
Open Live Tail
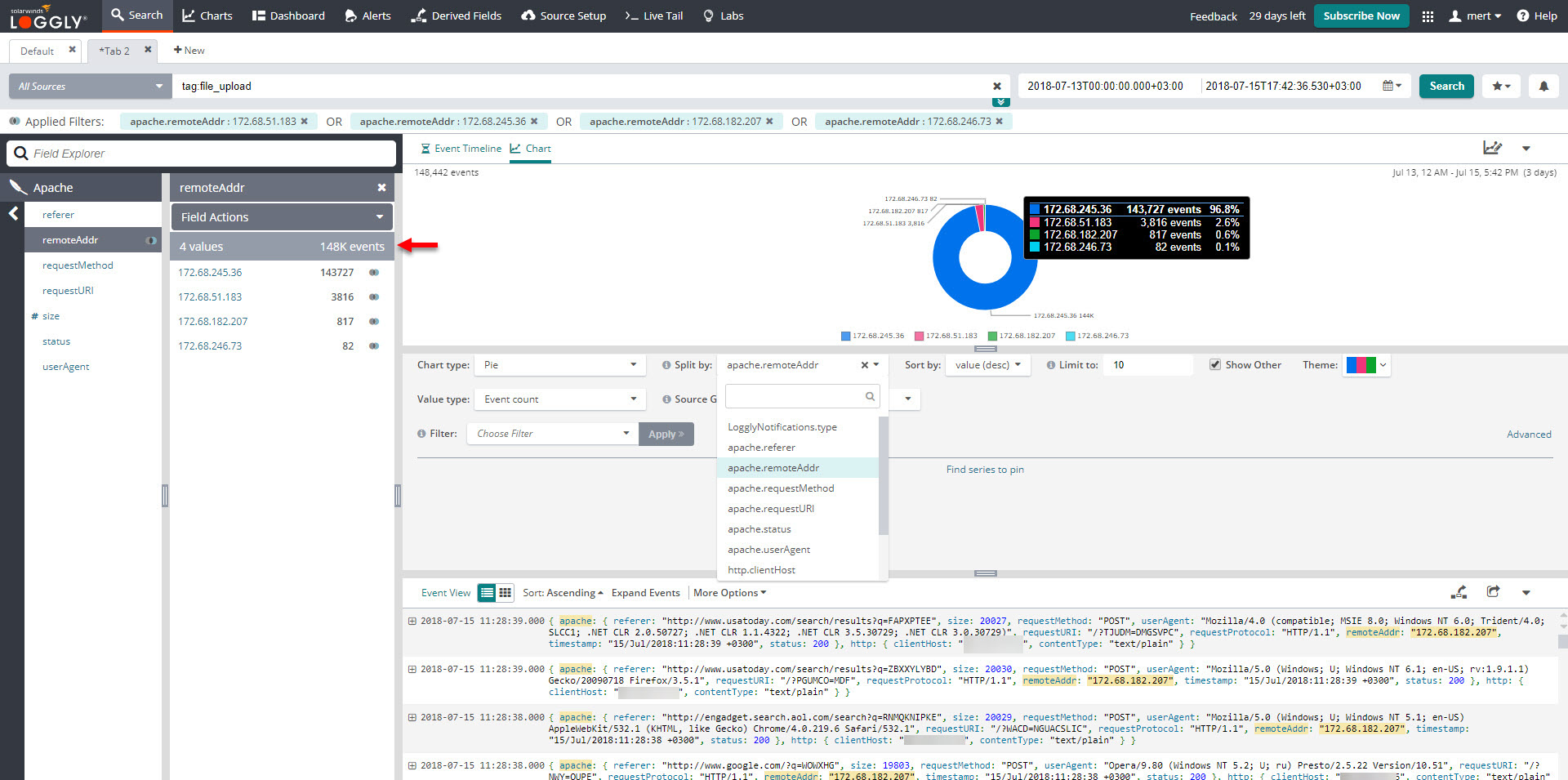point(654,16)
